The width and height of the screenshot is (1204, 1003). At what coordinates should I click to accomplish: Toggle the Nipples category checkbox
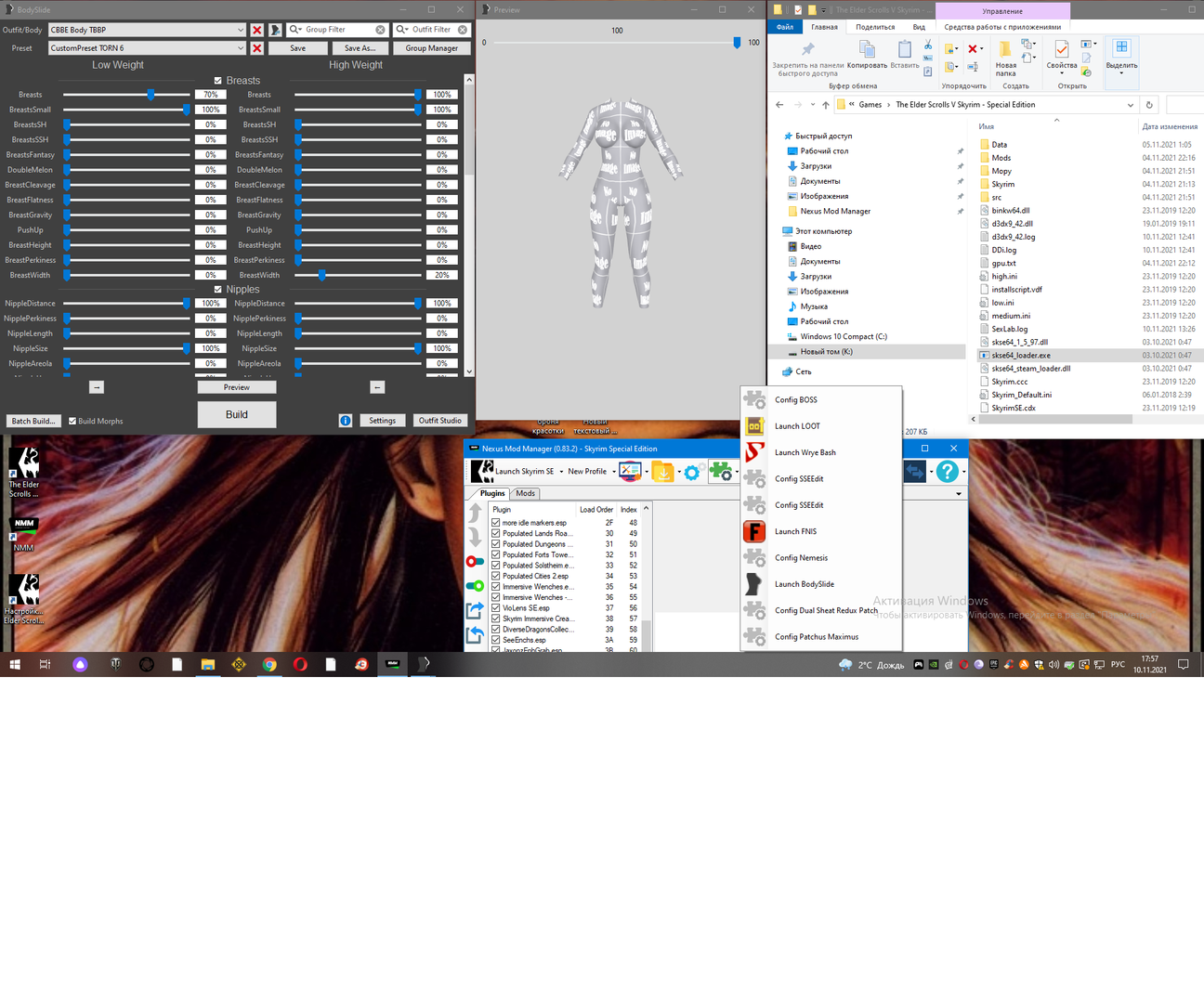218,290
